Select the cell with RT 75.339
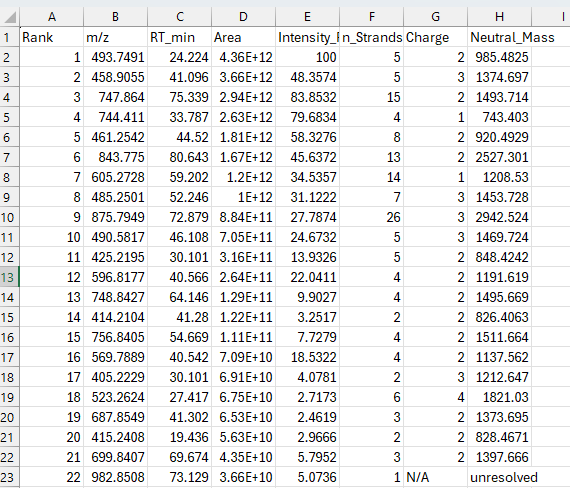 [x=180, y=97]
